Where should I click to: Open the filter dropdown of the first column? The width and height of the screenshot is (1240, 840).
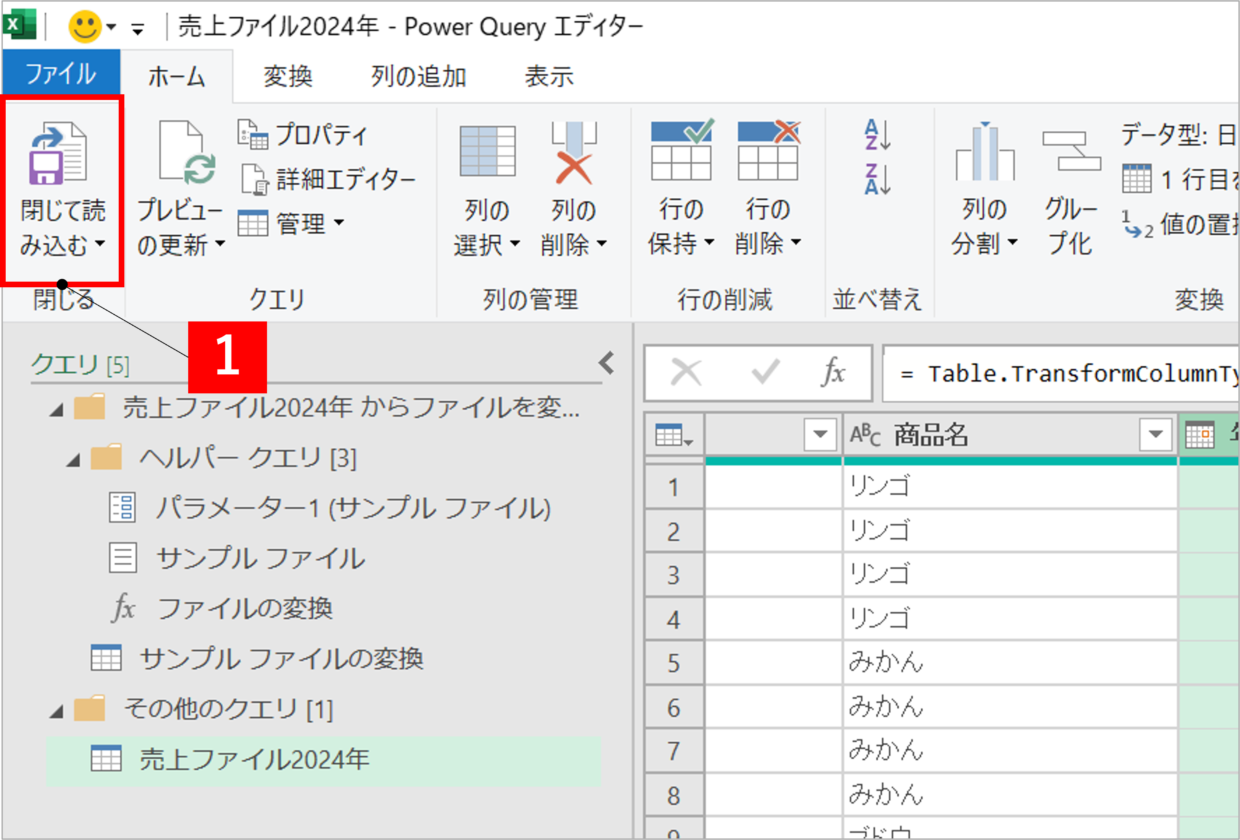(x=821, y=435)
